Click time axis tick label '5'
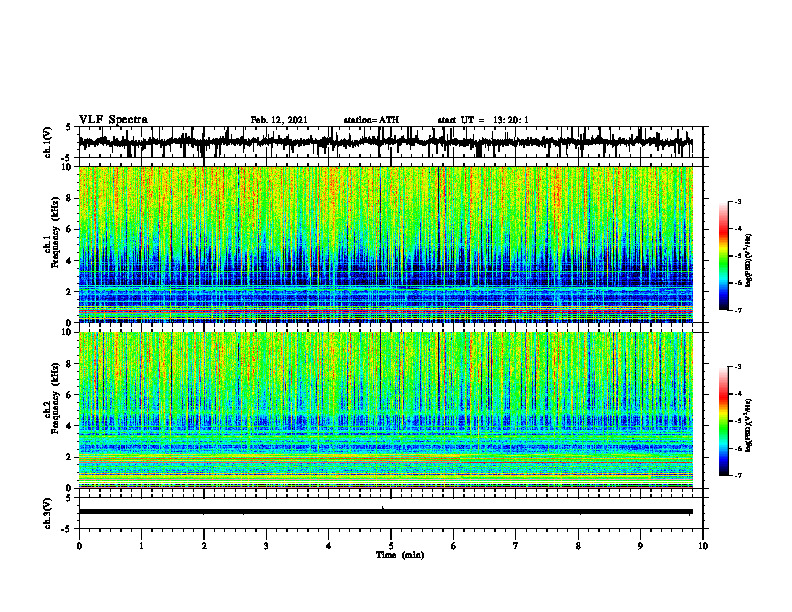 (x=391, y=546)
